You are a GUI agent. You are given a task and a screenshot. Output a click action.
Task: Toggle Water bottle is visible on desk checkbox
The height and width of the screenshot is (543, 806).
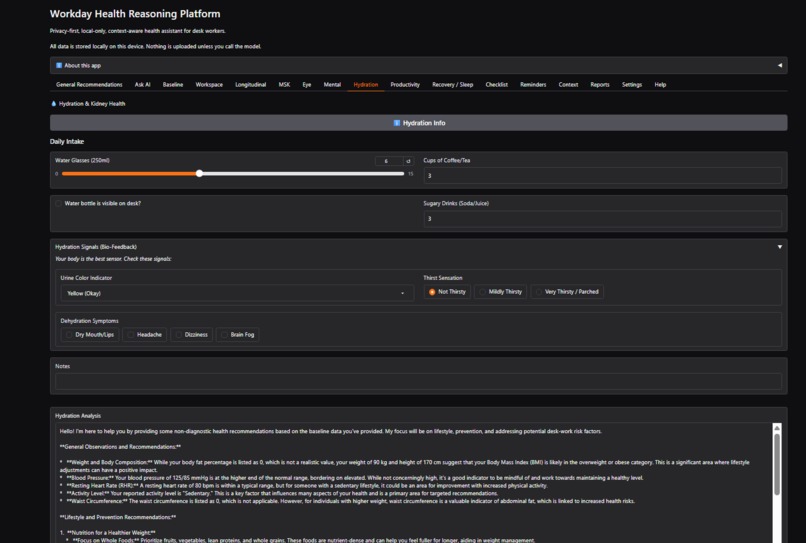[59, 204]
